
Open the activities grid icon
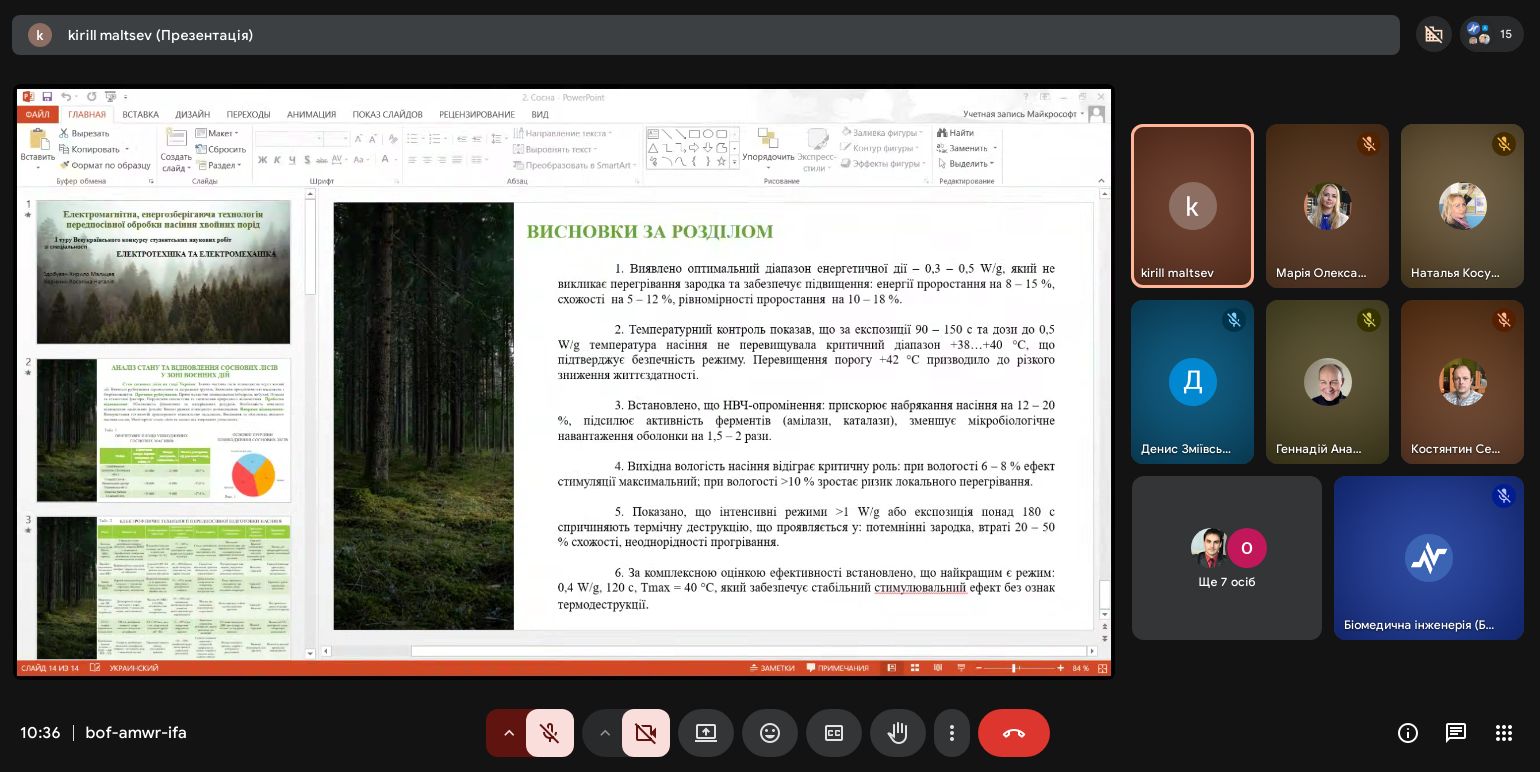pos(1503,733)
